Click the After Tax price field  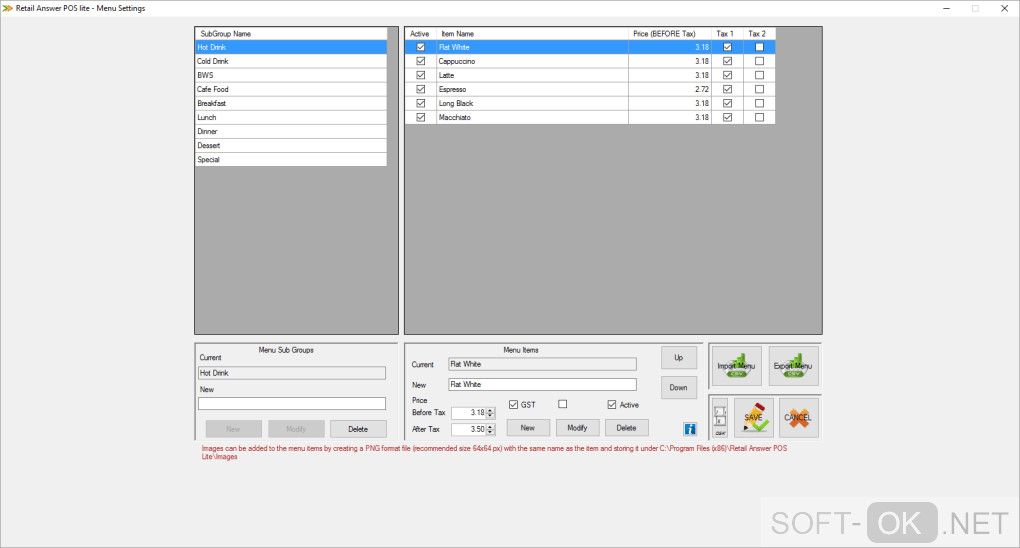(x=468, y=430)
